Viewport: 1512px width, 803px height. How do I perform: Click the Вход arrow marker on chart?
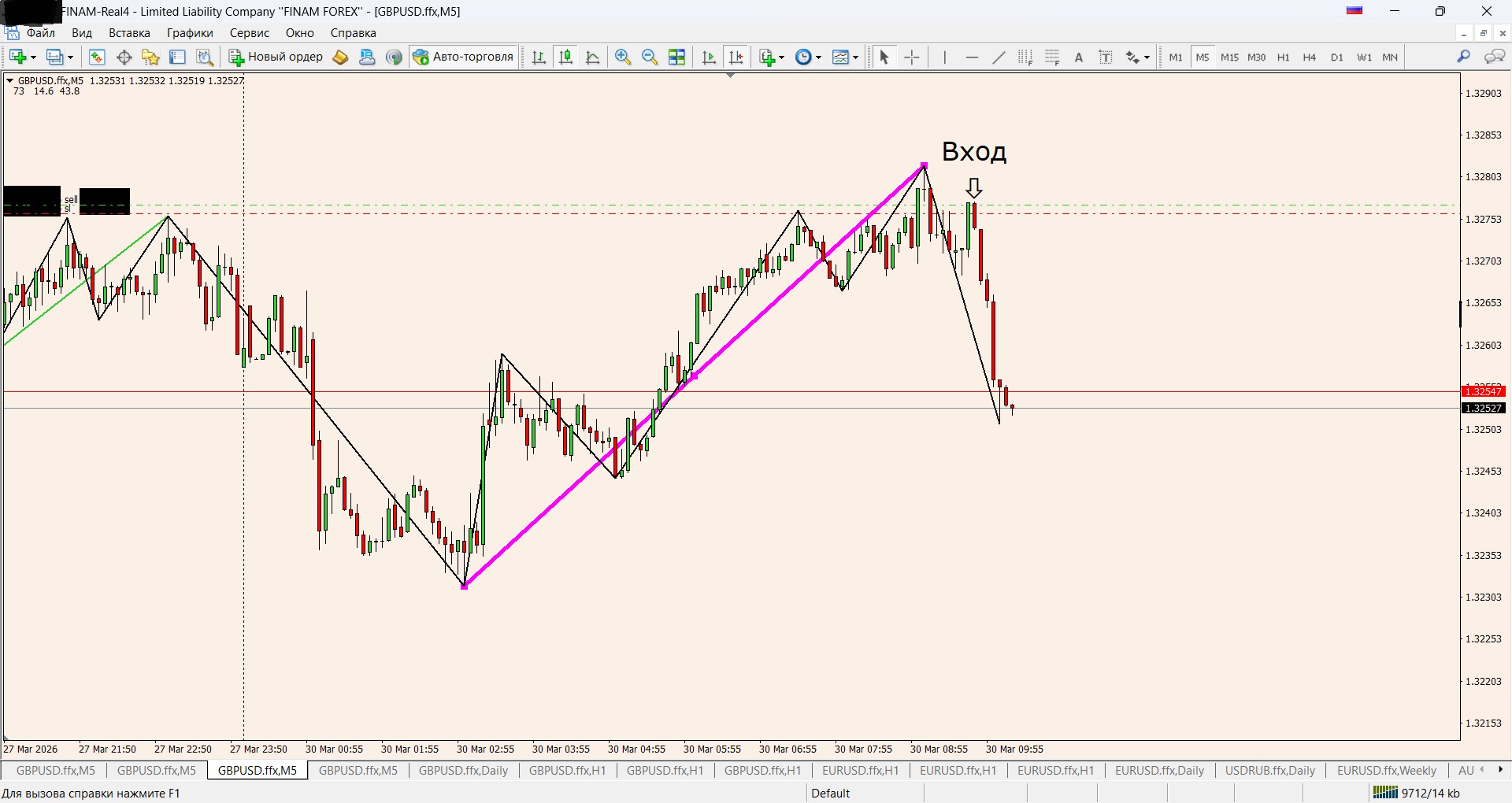(974, 187)
